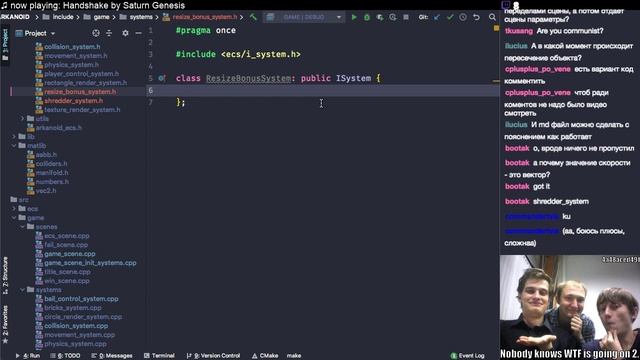Stop the running process
This screenshot has width=640, height=360.
pyautogui.click(x=406, y=17)
